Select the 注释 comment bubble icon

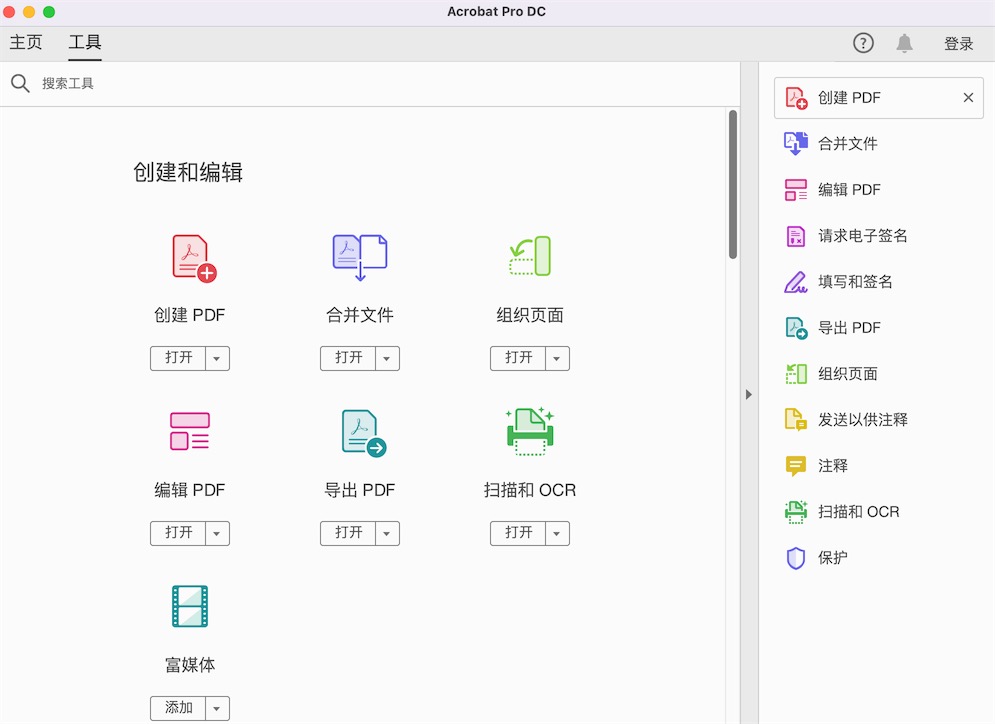click(x=796, y=466)
